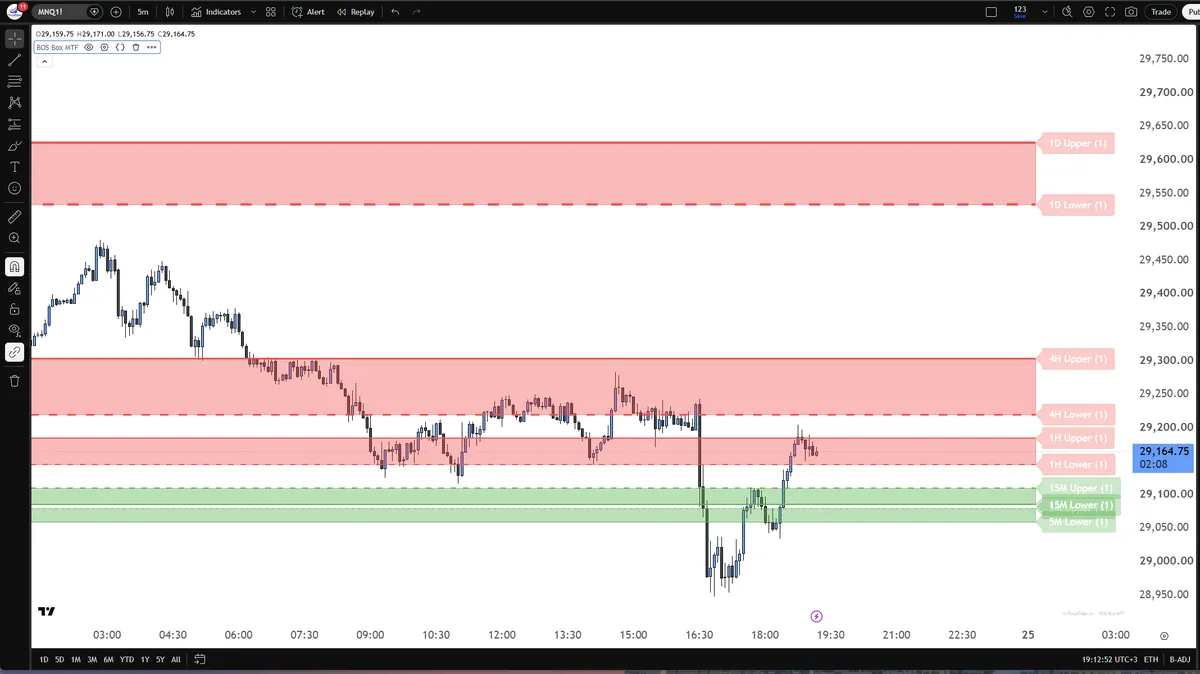Expand the favorite indicators dropdown arrow
The height and width of the screenshot is (674, 1200).
(x=254, y=12)
